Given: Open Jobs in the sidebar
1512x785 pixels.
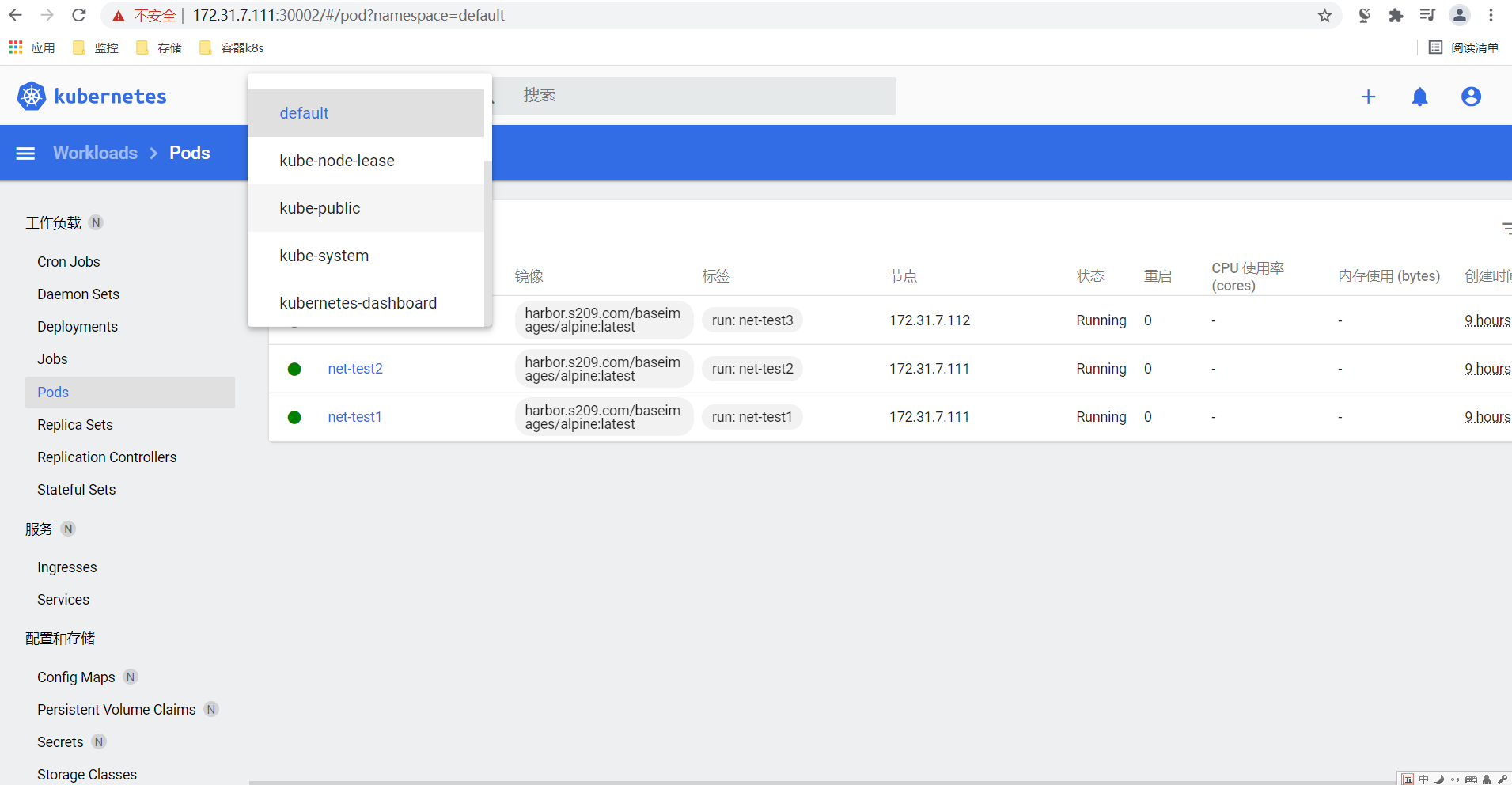Looking at the screenshot, I should click(x=52, y=359).
